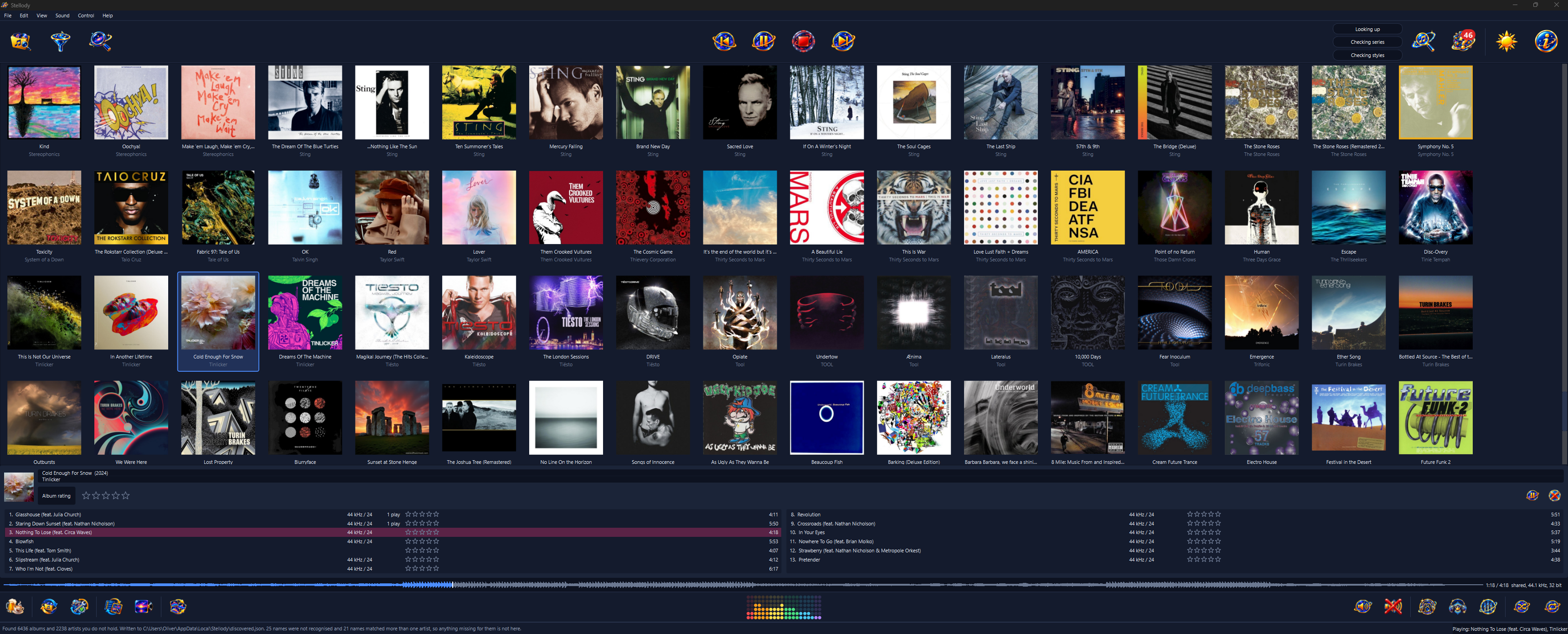Click the Checking styles status pill

[1367, 56]
